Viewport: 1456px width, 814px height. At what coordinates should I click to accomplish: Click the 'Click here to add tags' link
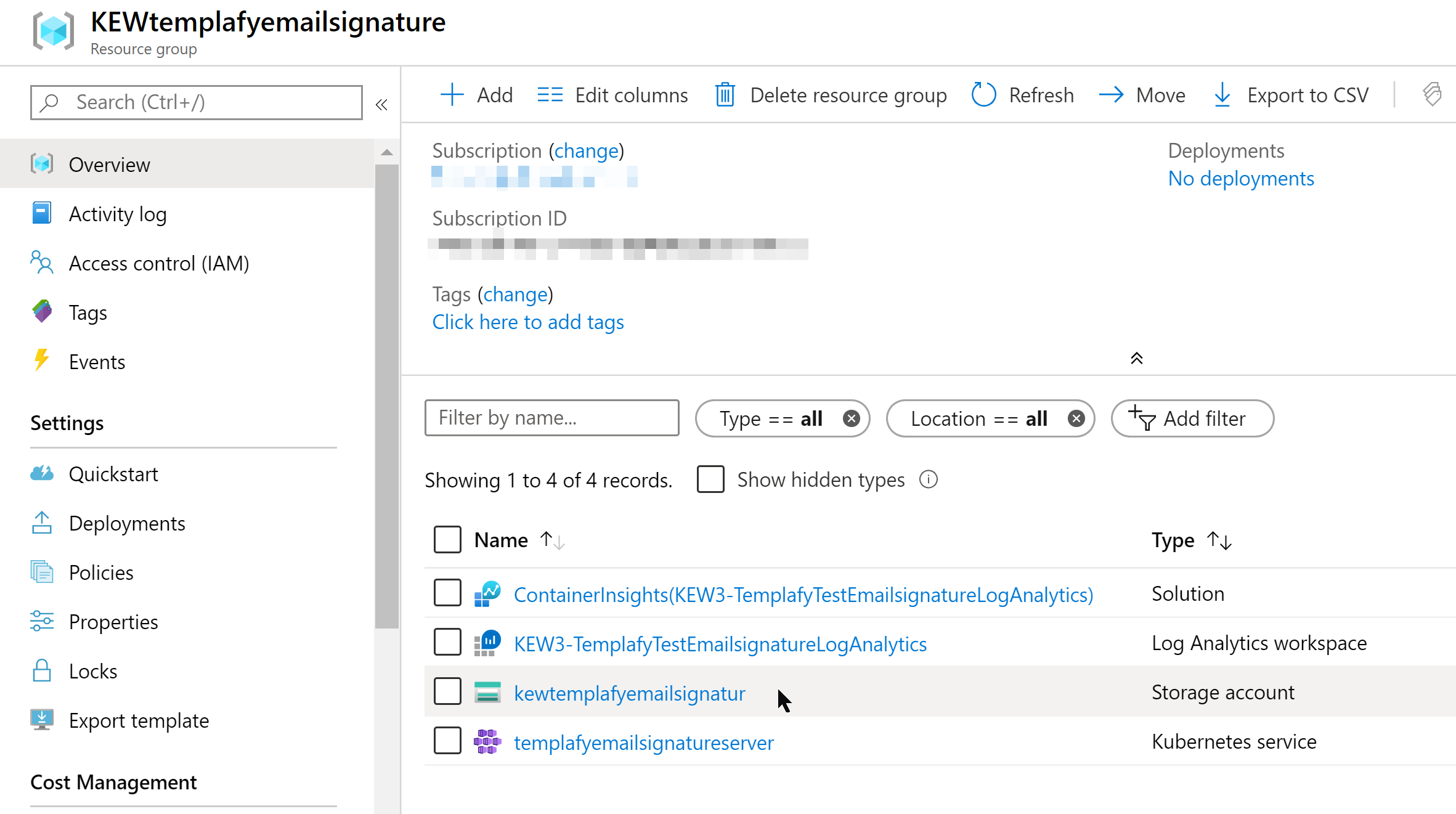click(x=527, y=322)
